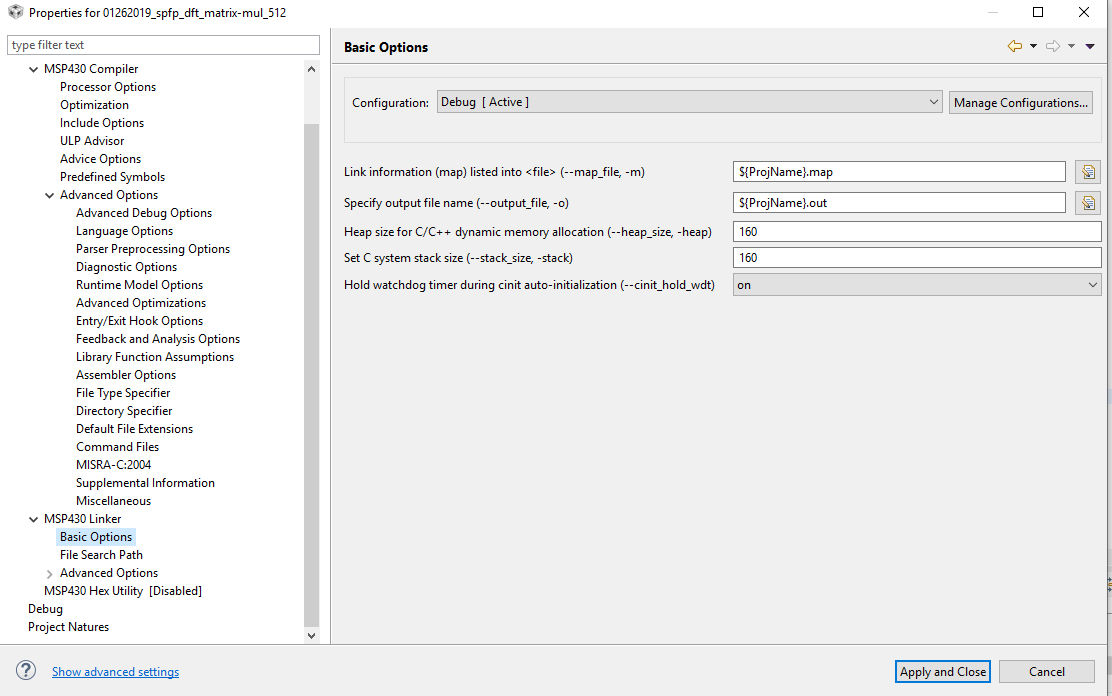1112x696 pixels.
Task: Select Optimization under MSP430 Compiler
Action: pos(94,104)
